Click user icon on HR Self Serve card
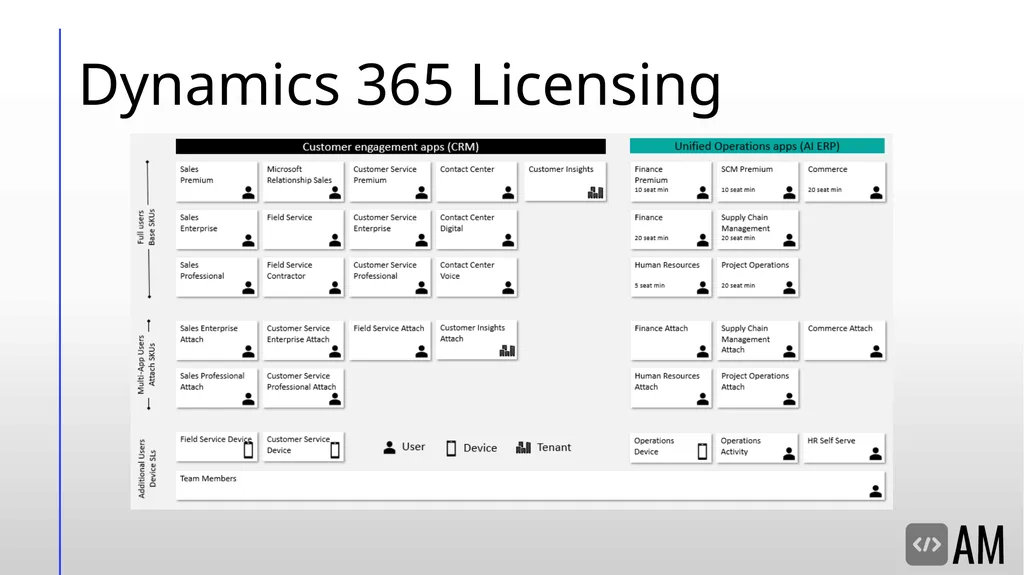 pyautogui.click(x=876, y=453)
